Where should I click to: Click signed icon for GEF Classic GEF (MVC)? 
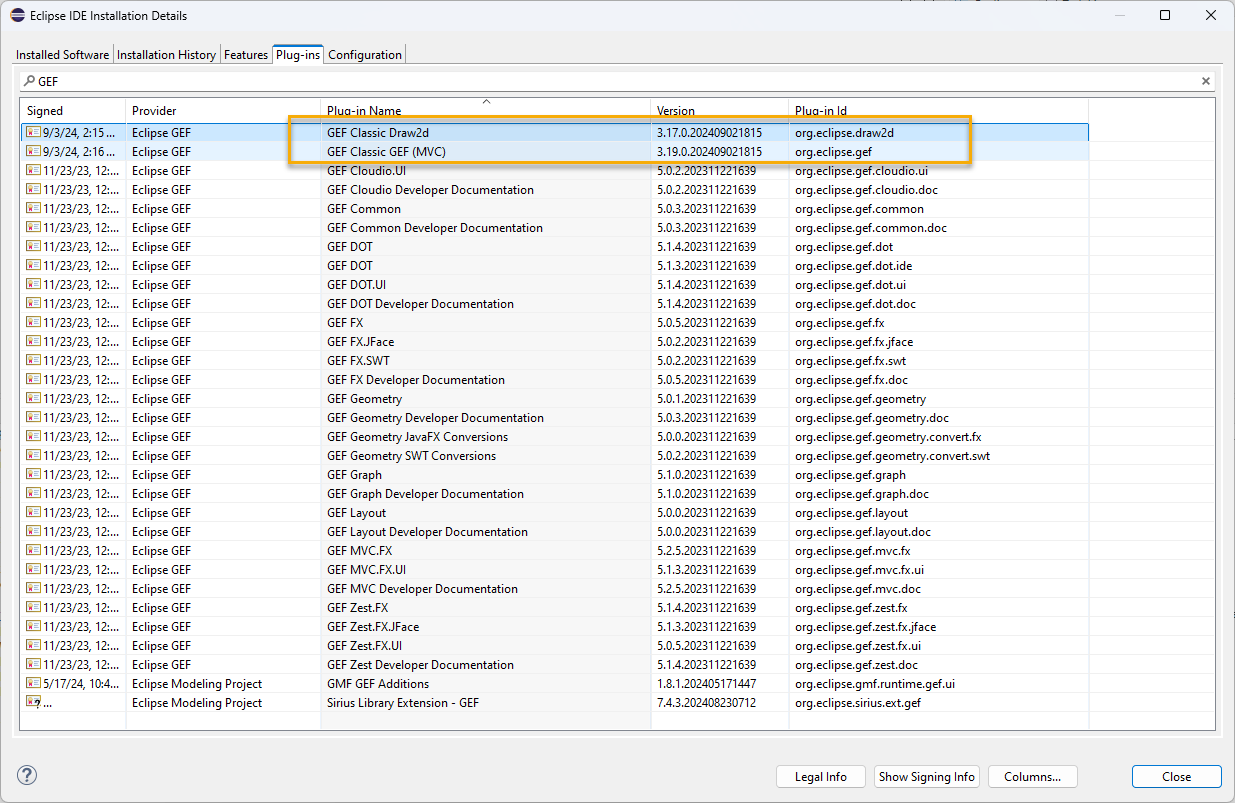click(33, 151)
